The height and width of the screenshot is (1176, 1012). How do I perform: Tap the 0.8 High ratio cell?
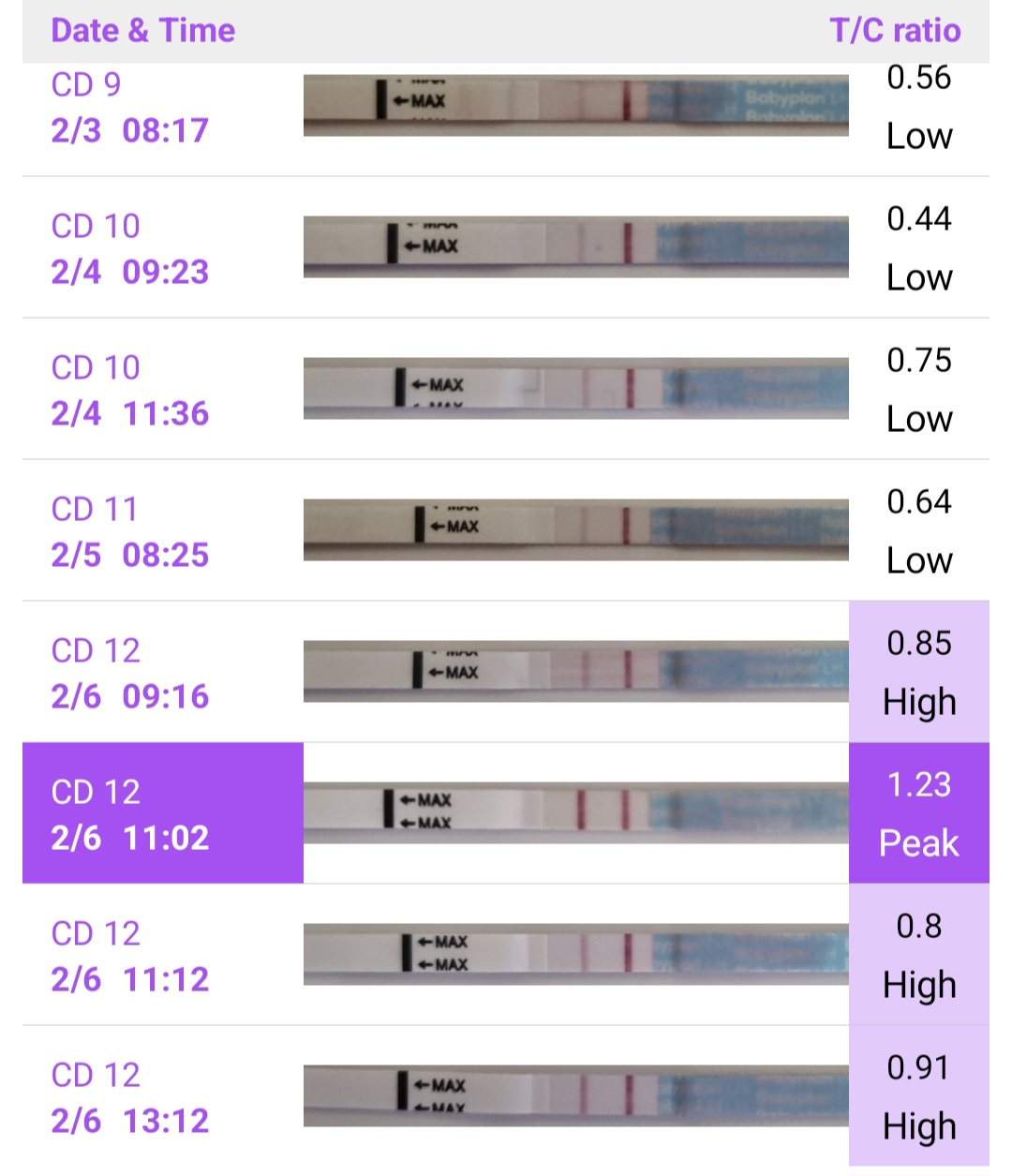point(918,955)
